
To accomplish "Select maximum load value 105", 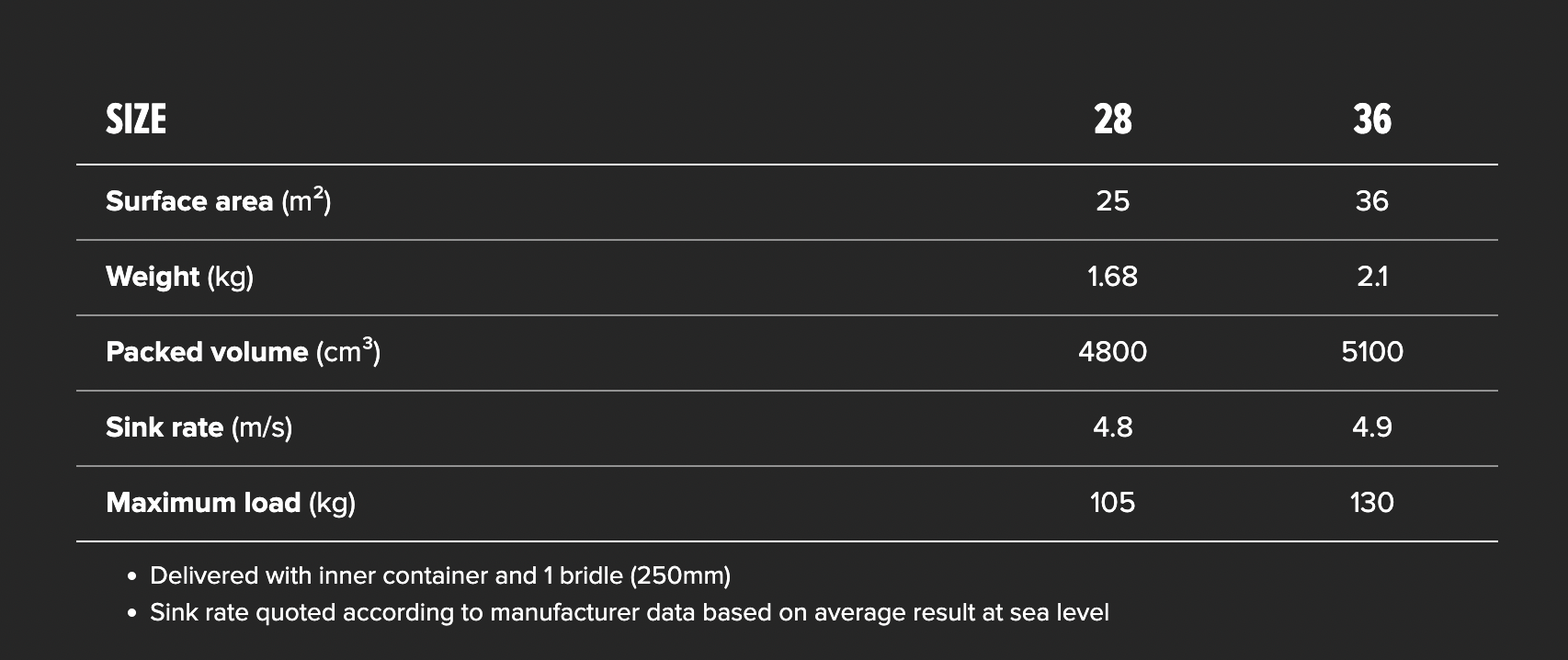I will (x=1112, y=503).
